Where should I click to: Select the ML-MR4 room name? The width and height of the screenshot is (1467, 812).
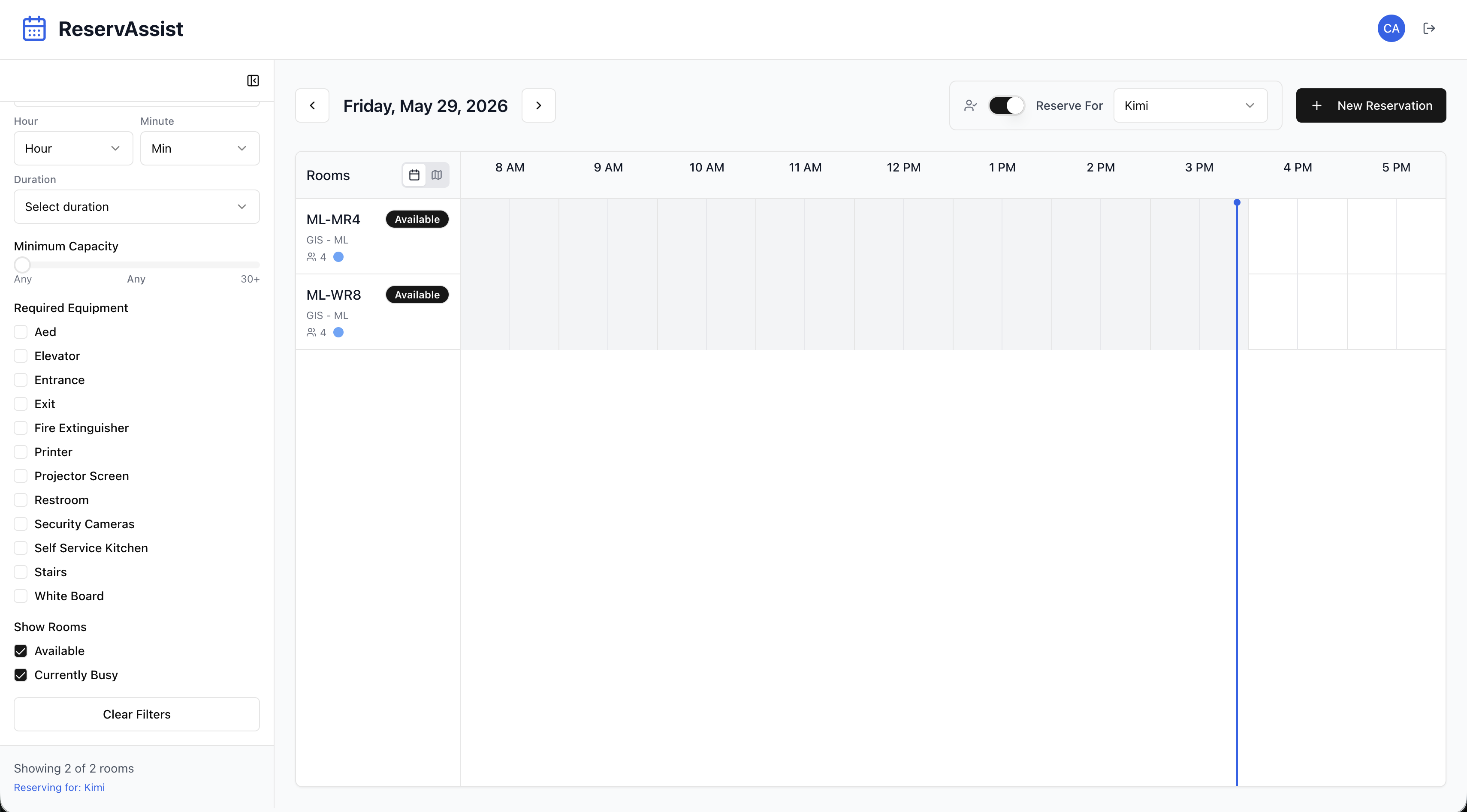click(333, 219)
